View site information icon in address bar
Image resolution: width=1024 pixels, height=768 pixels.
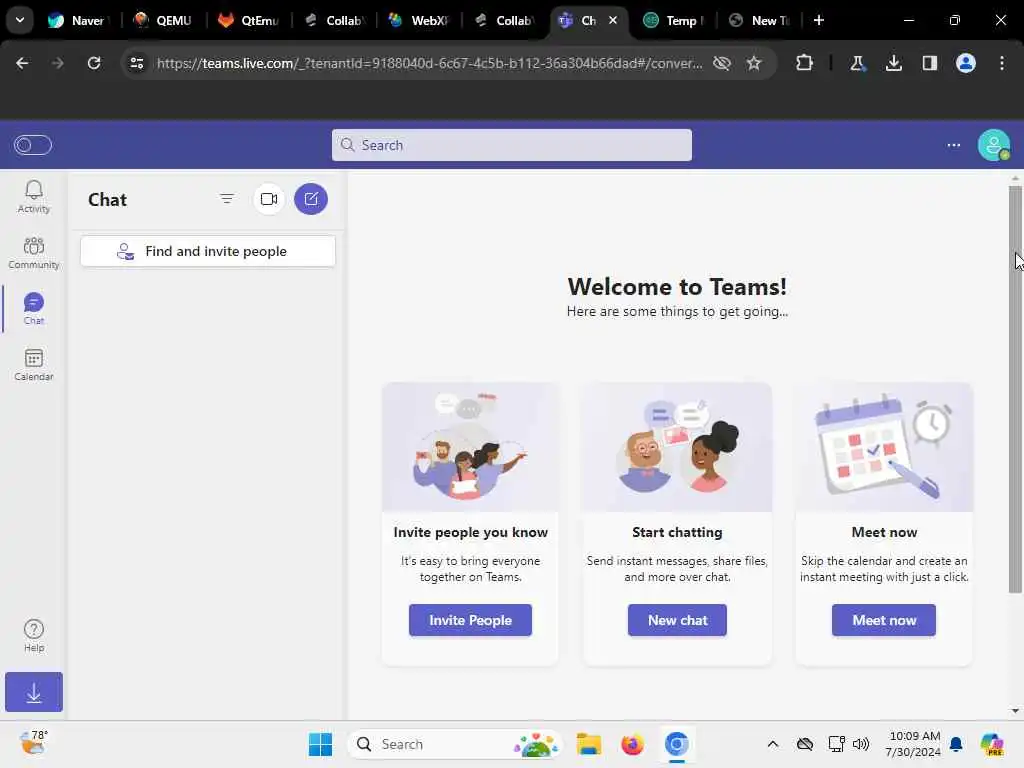click(136, 63)
